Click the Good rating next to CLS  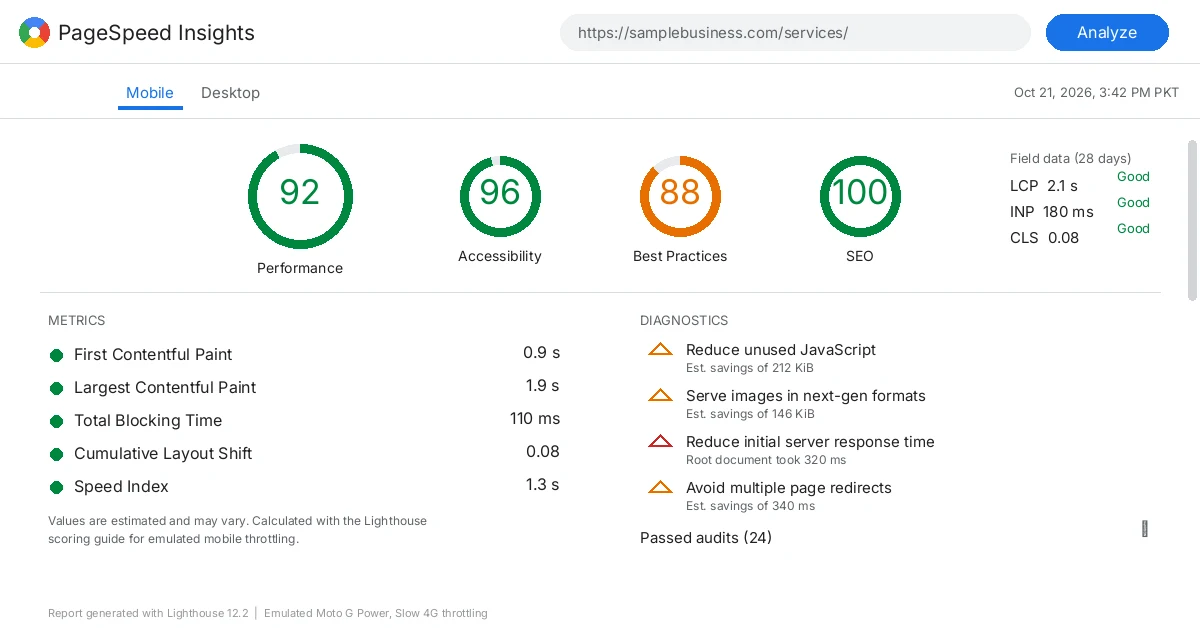tap(1133, 229)
